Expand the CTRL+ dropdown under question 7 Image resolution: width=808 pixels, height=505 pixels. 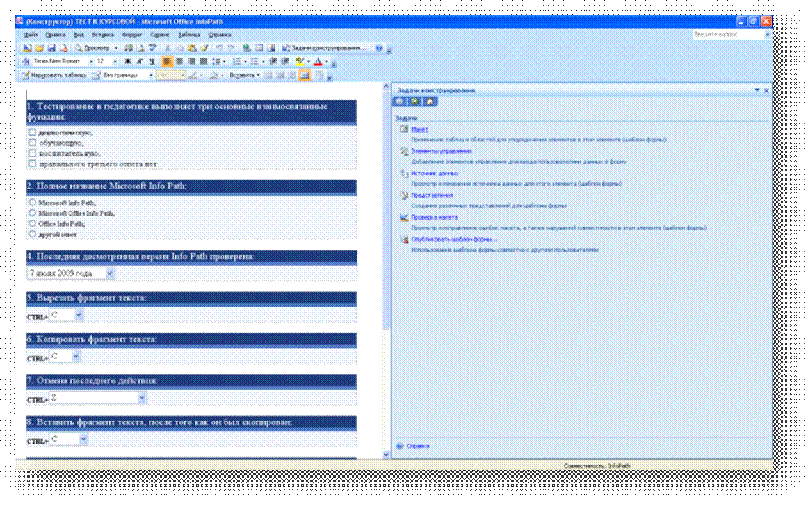point(143,398)
